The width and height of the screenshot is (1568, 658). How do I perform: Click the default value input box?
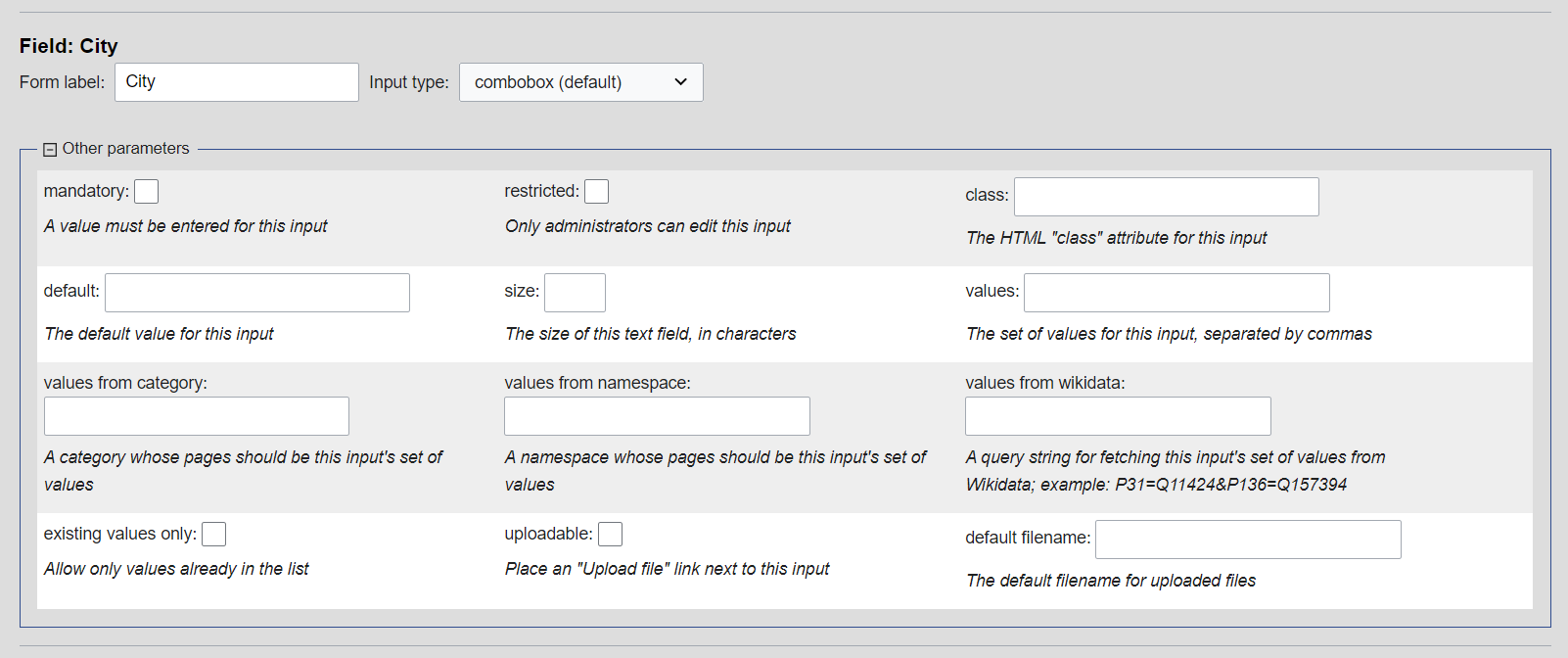tap(256, 293)
